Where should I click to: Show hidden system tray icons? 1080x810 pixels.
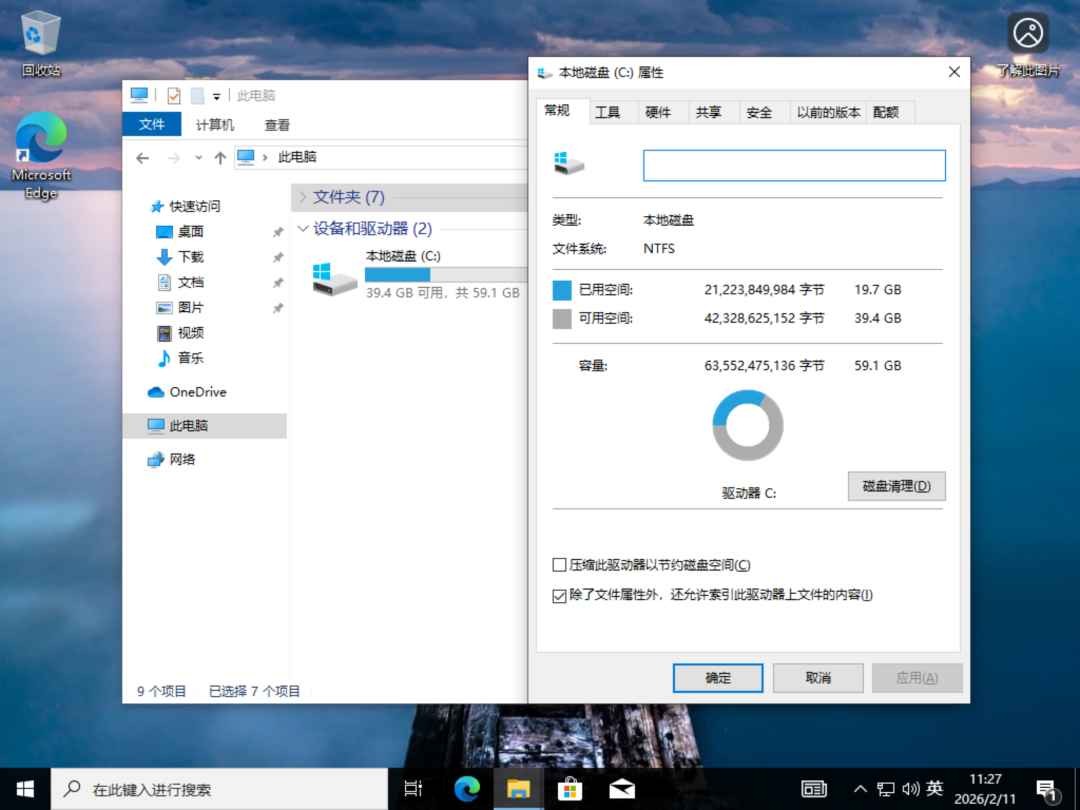tap(860, 789)
